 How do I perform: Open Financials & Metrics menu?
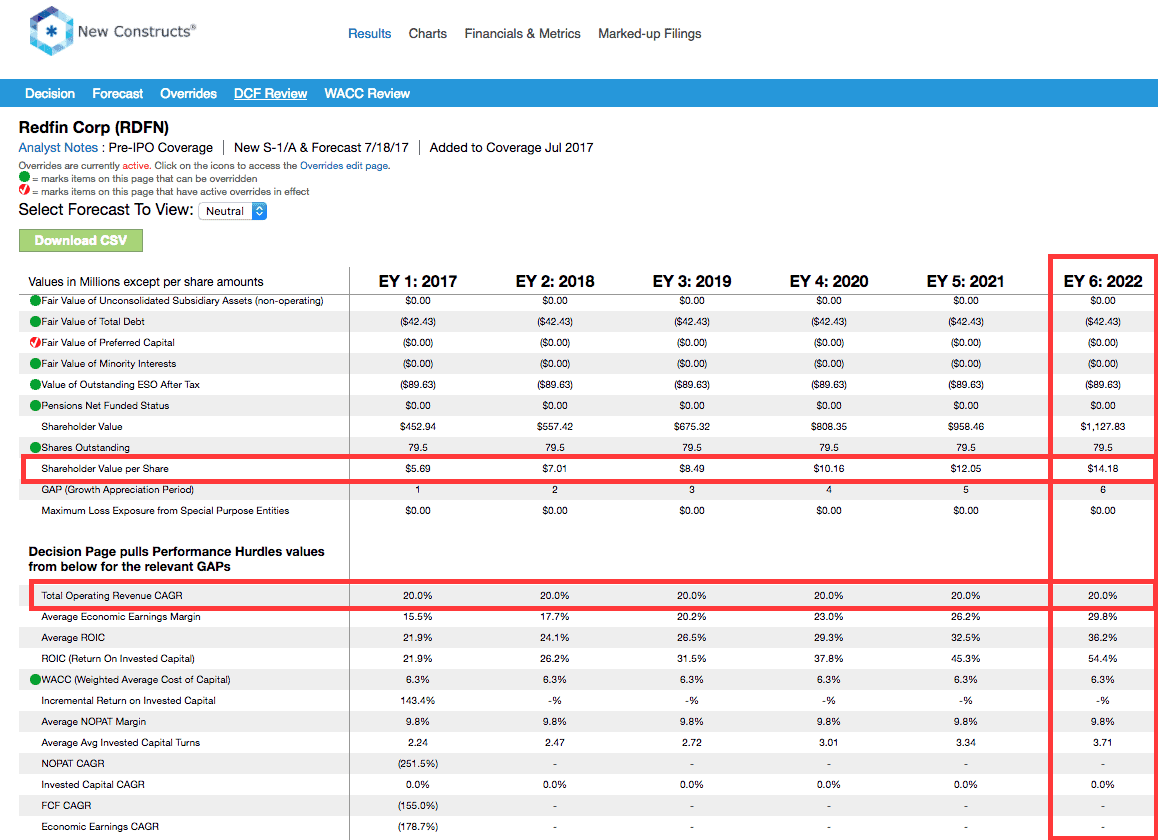pyautogui.click(x=522, y=33)
